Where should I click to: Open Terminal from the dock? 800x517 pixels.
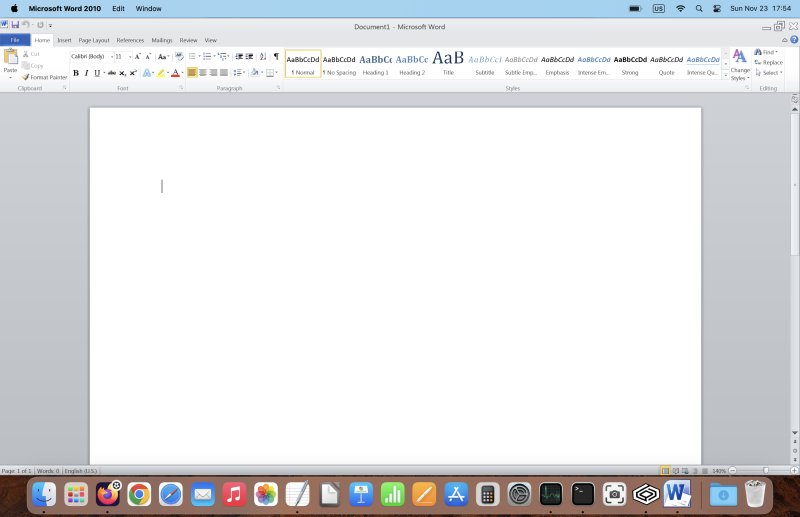point(583,494)
